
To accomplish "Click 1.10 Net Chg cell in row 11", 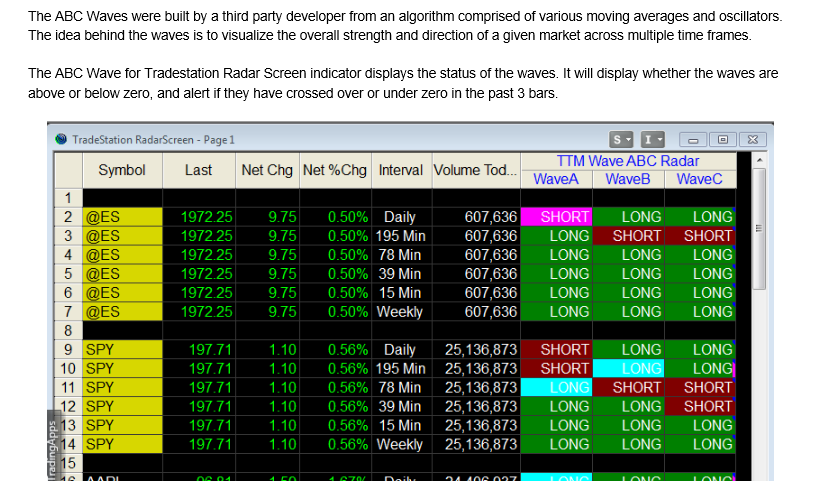I will pyautogui.click(x=268, y=387).
